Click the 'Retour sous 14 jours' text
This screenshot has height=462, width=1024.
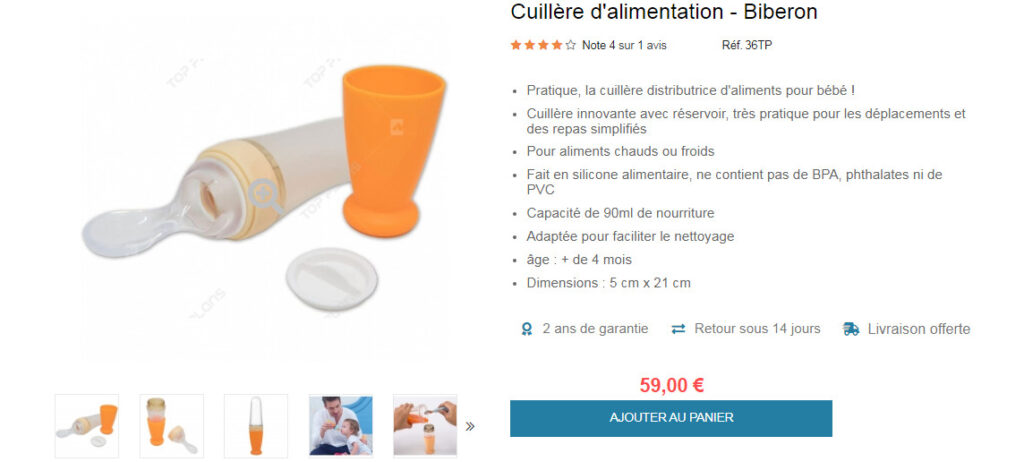click(x=758, y=329)
